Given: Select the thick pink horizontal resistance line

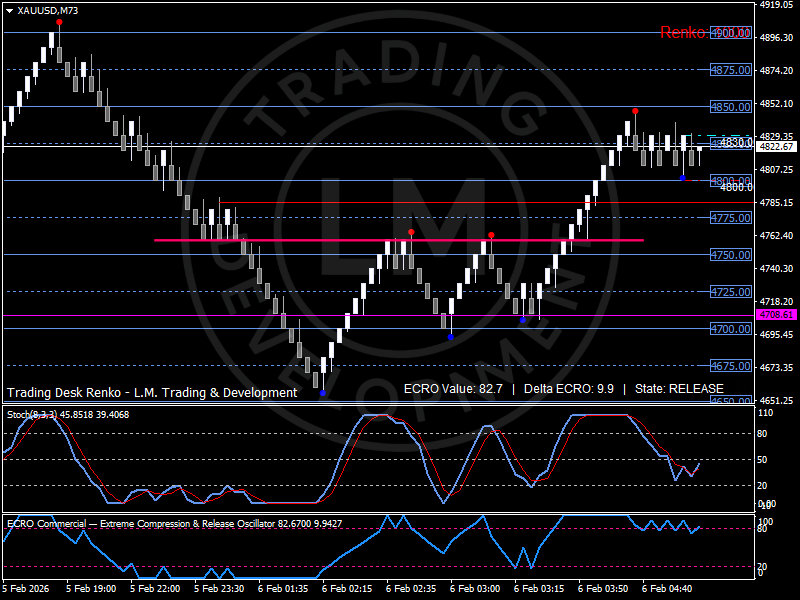Looking at the screenshot, I should click(x=398, y=240).
